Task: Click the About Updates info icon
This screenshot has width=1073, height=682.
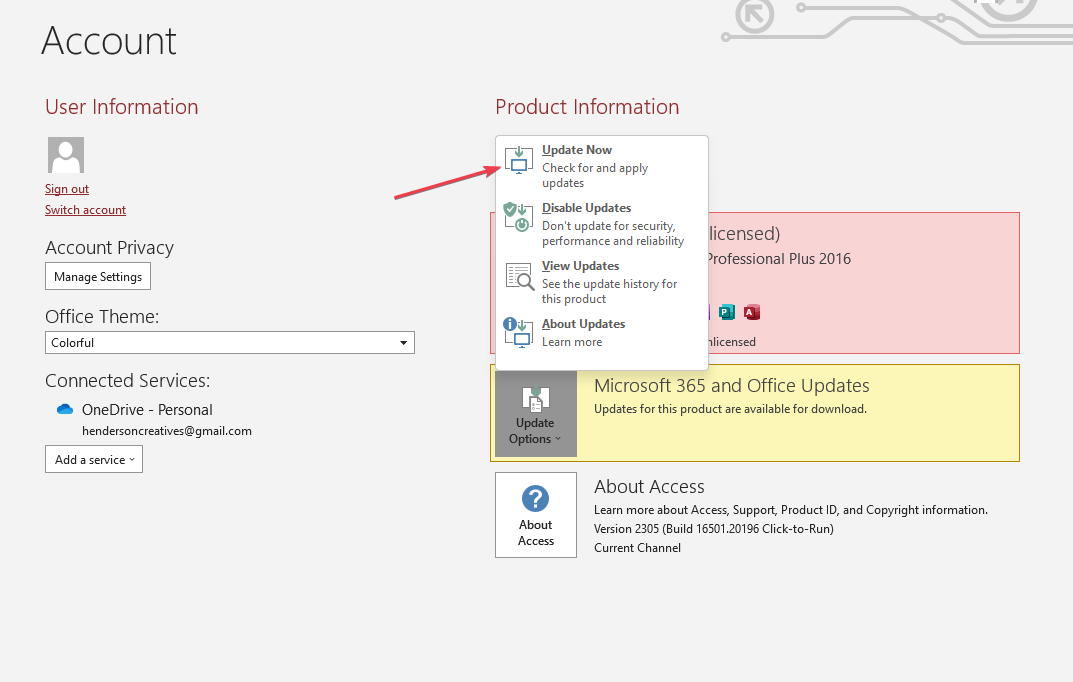Action: click(518, 333)
